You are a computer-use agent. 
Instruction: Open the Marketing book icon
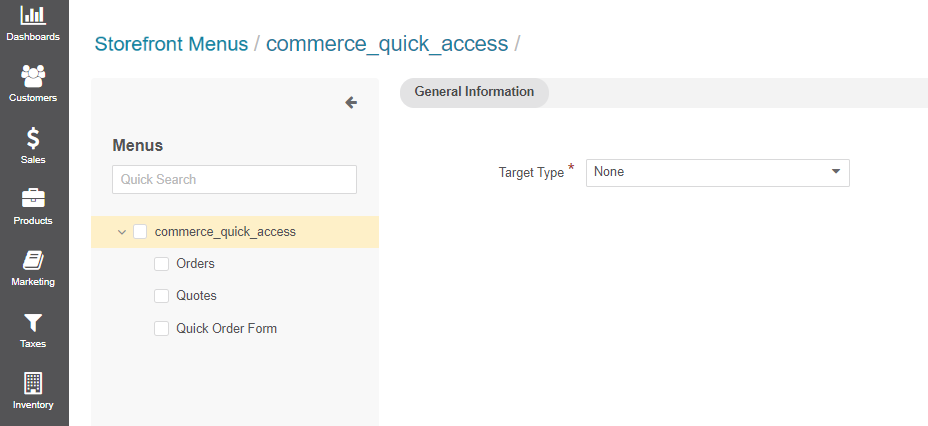tap(33, 260)
